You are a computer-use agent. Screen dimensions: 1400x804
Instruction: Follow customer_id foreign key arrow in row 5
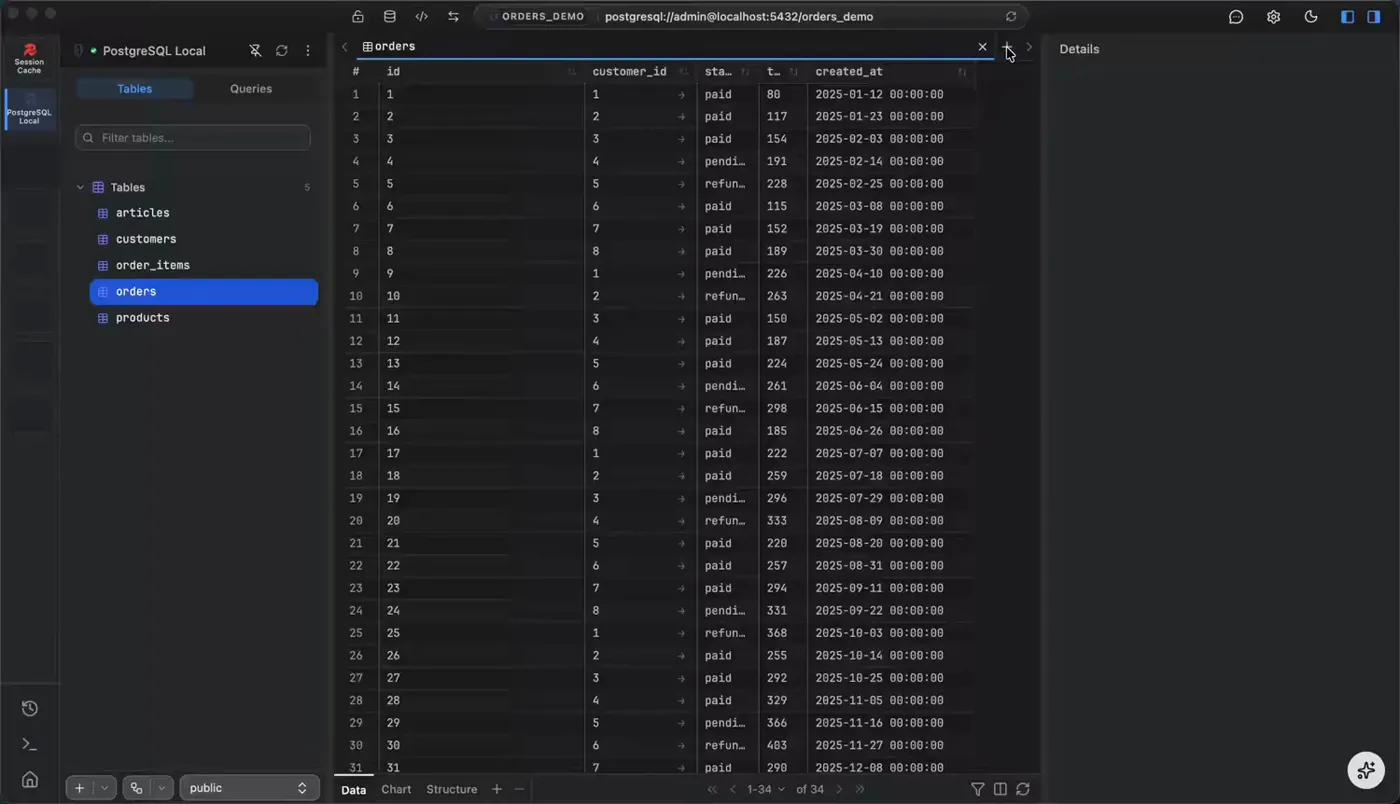click(x=682, y=184)
